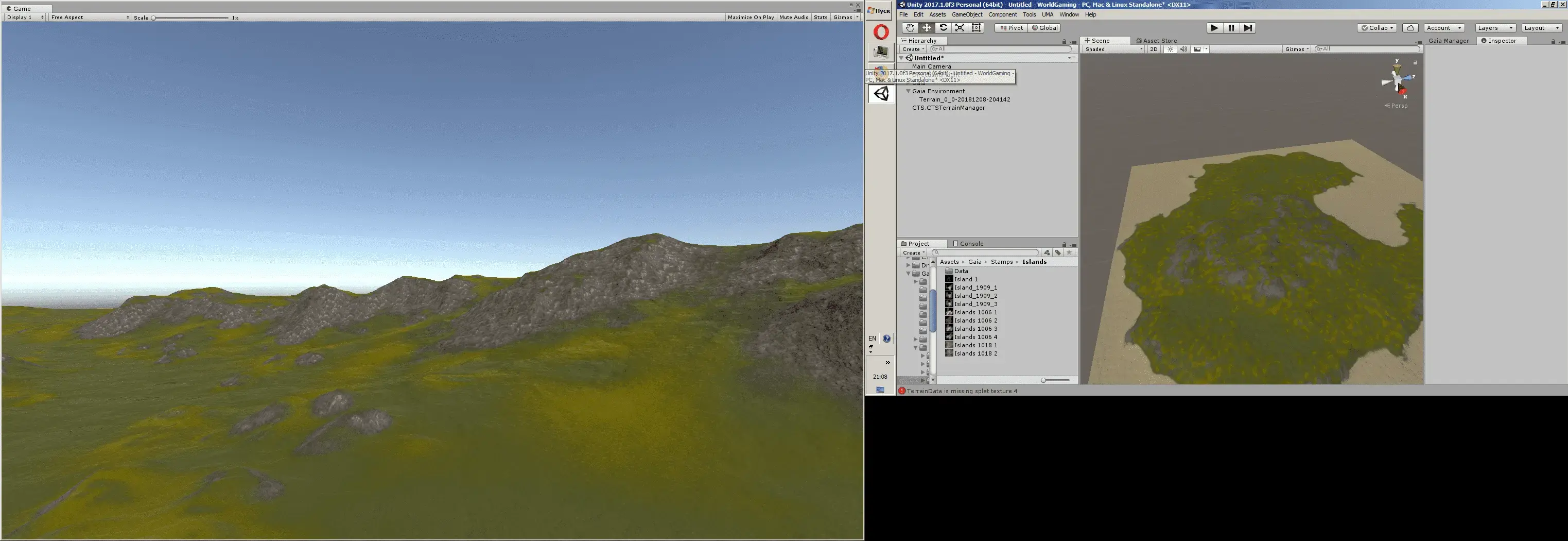Toggle Mute Audio in Game view
The width and height of the screenshot is (1568, 541).
(794, 17)
